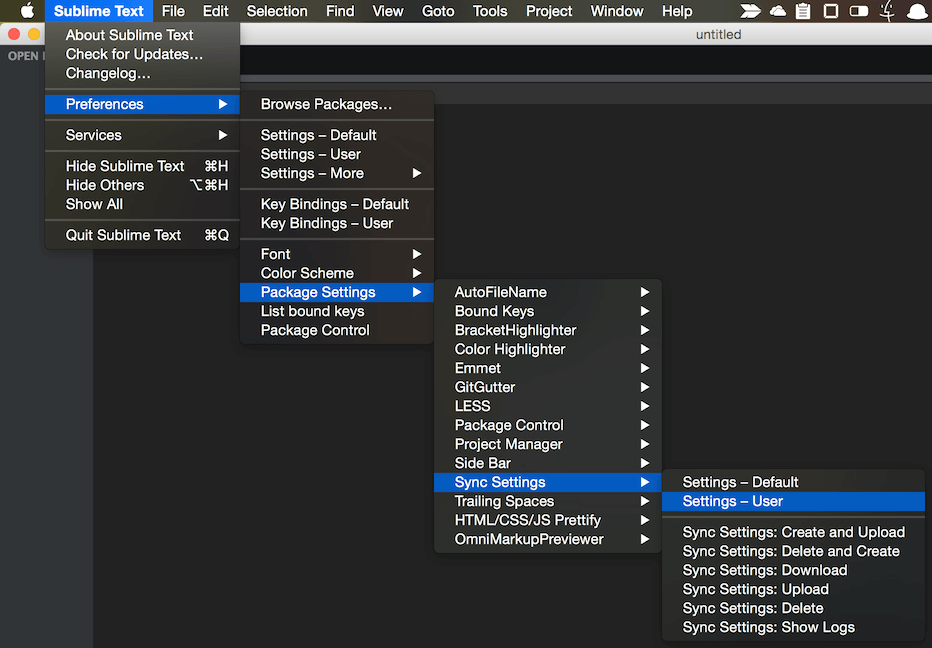The image size is (932, 648).
Task: Expand the Project Manager package settings
Action: [548, 444]
